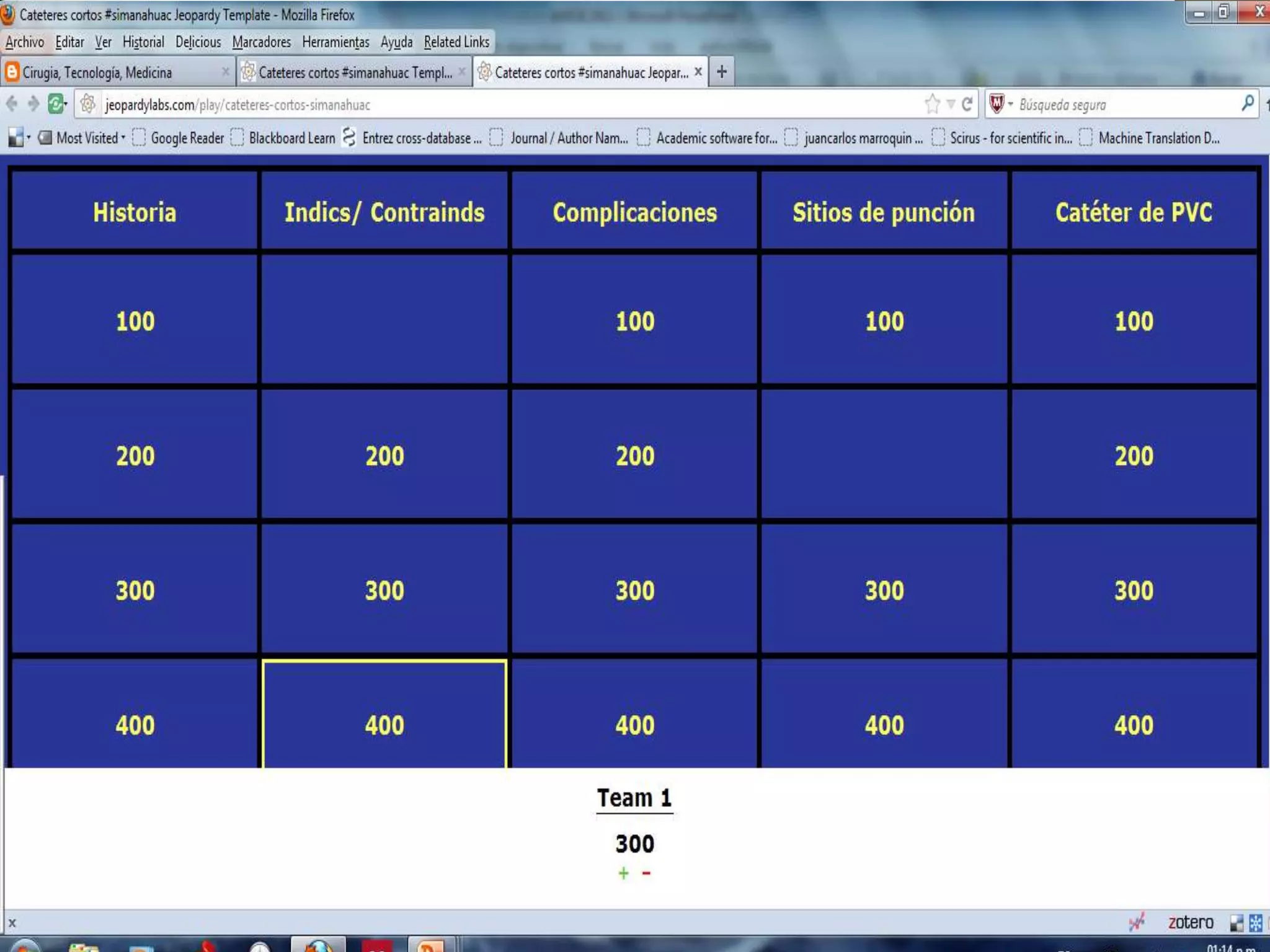Open the URL history dropdown arrow

pyautogui.click(x=951, y=104)
